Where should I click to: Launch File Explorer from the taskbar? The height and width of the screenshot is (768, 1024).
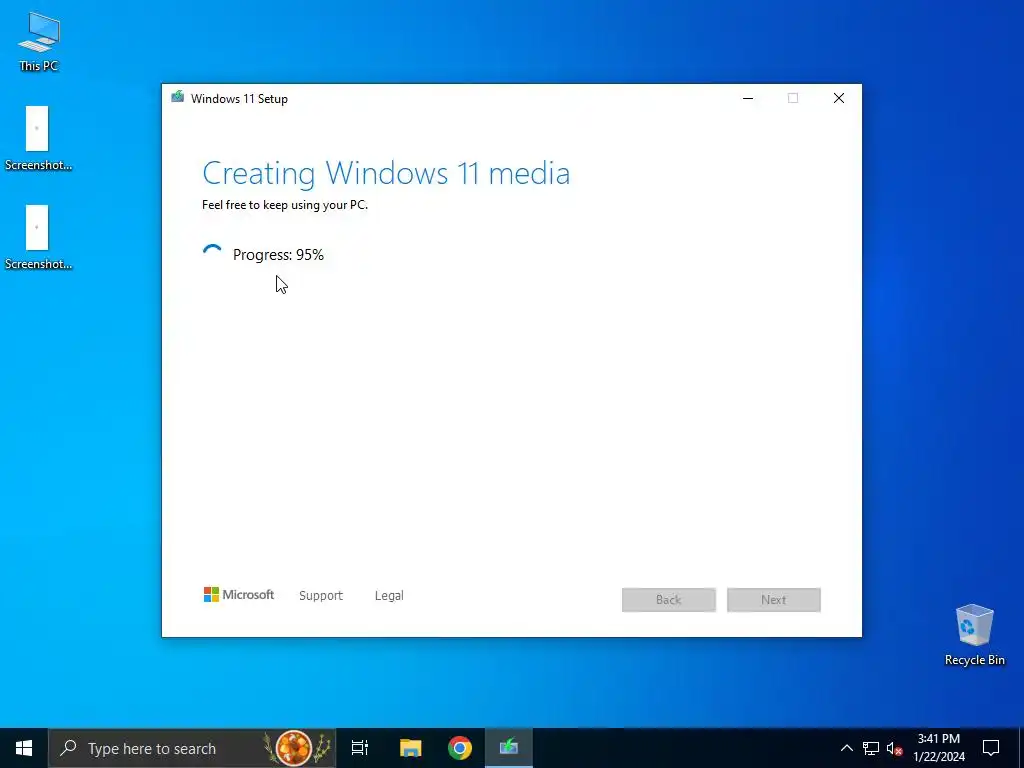410,748
